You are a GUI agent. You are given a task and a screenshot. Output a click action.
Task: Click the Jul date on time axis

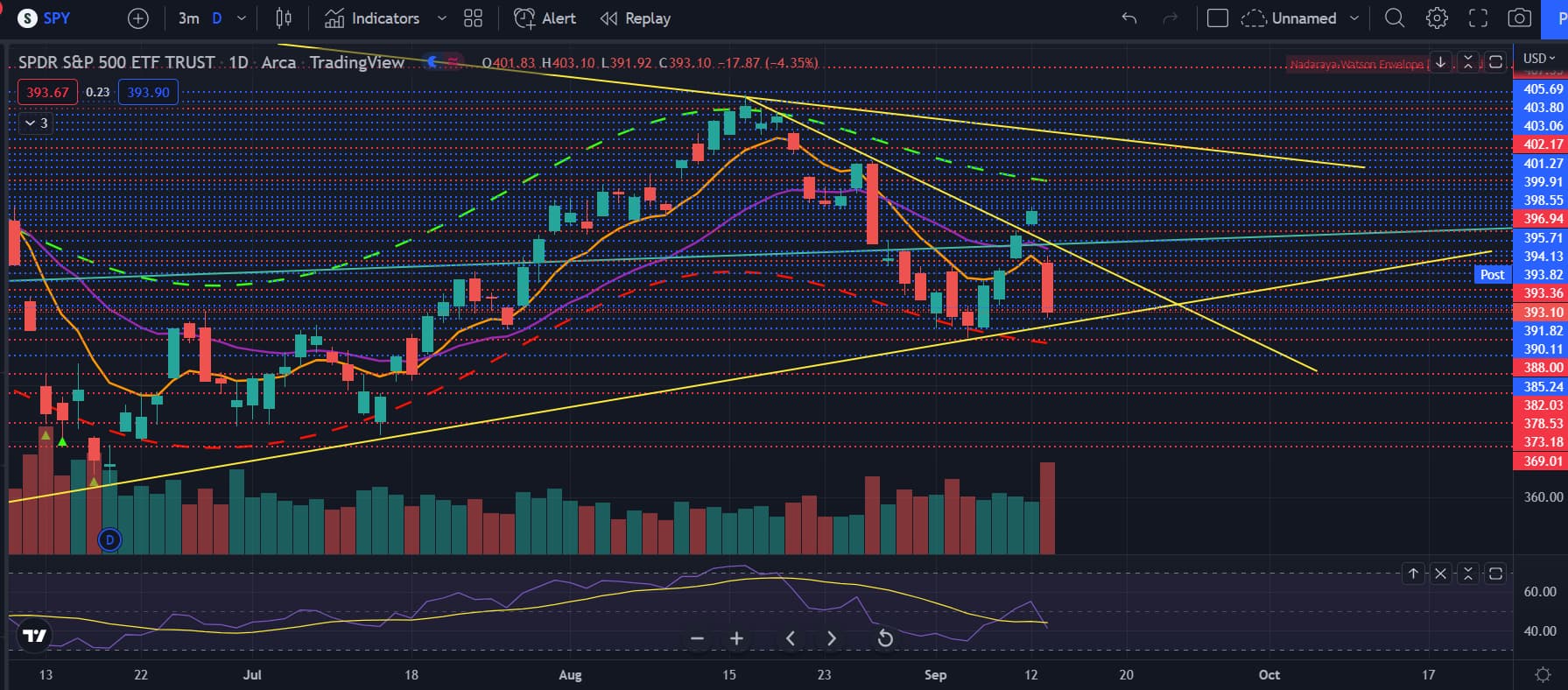(x=252, y=675)
